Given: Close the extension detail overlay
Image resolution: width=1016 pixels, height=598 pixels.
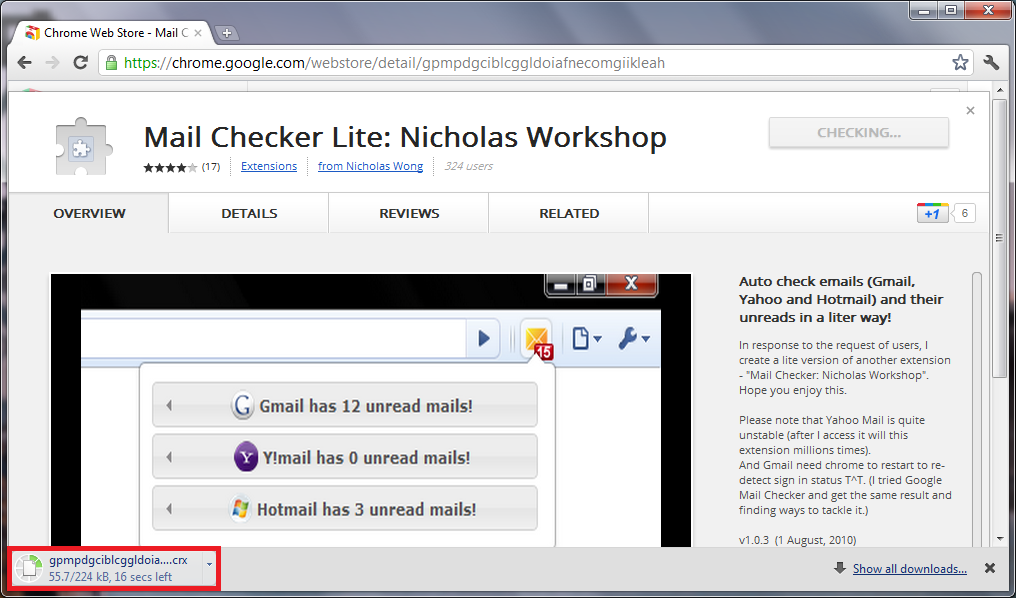Looking at the screenshot, I should tap(970, 111).
